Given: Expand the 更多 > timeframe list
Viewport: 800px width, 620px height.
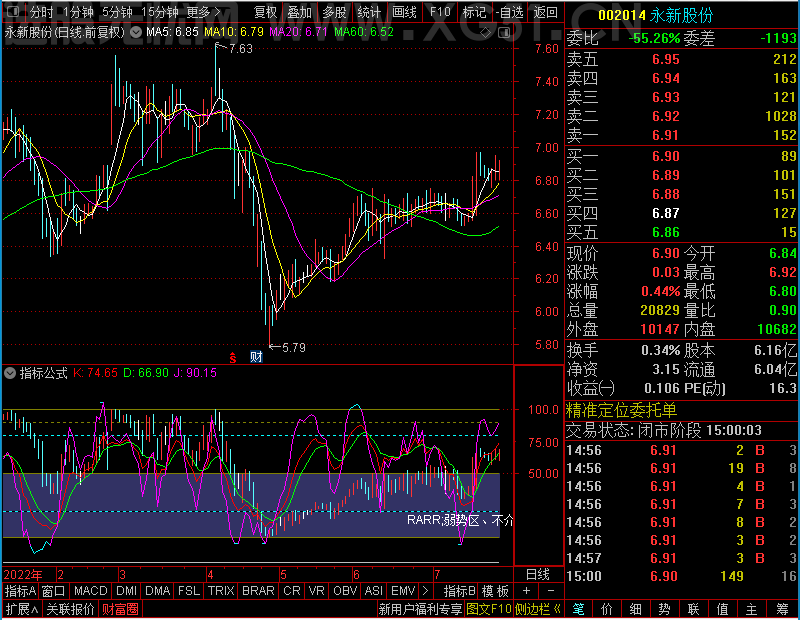Looking at the screenshot, I should 203,12.
